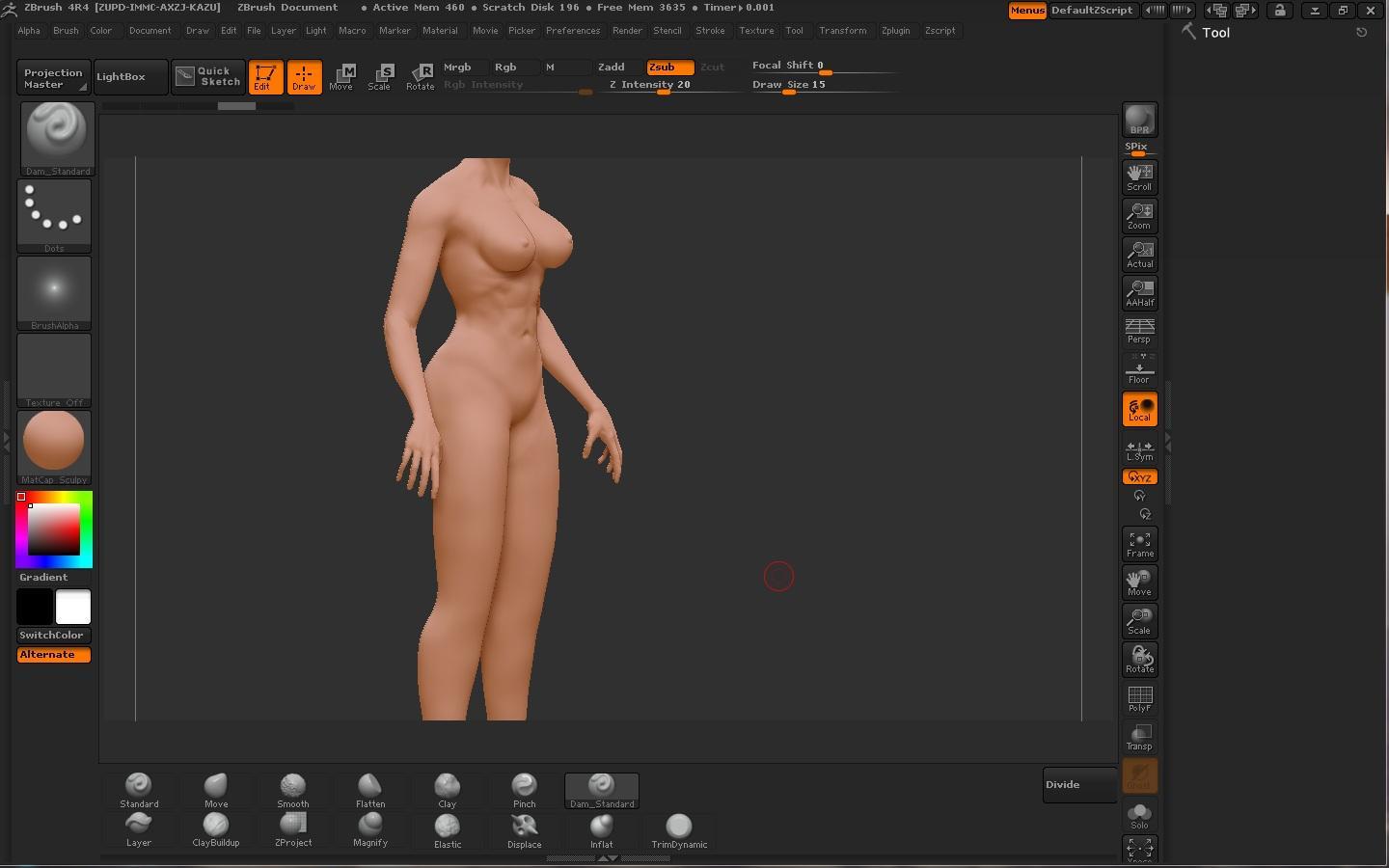Toggle Edit mode
The image size is (1389, 868).
pos(264,77)
